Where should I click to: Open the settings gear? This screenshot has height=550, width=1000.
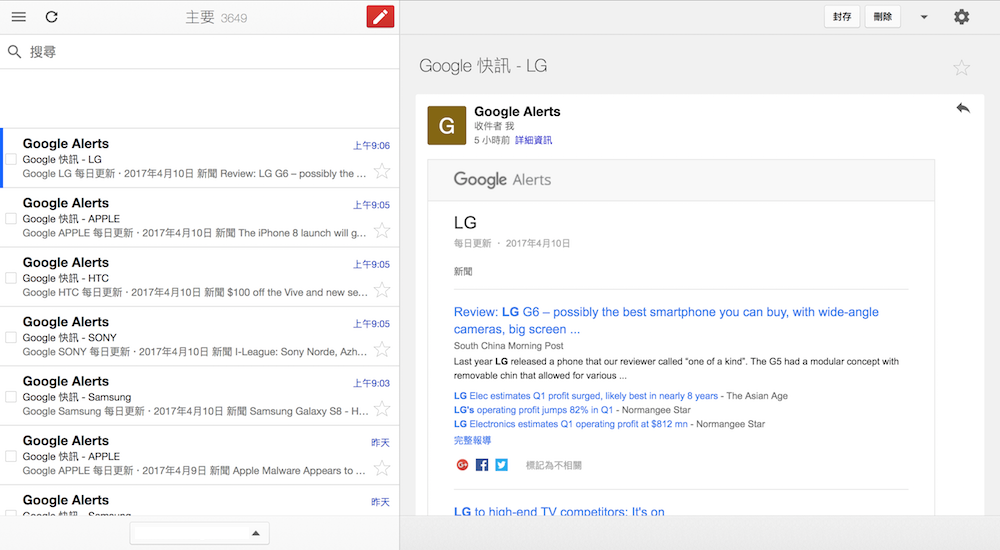(x=961, y=17)
